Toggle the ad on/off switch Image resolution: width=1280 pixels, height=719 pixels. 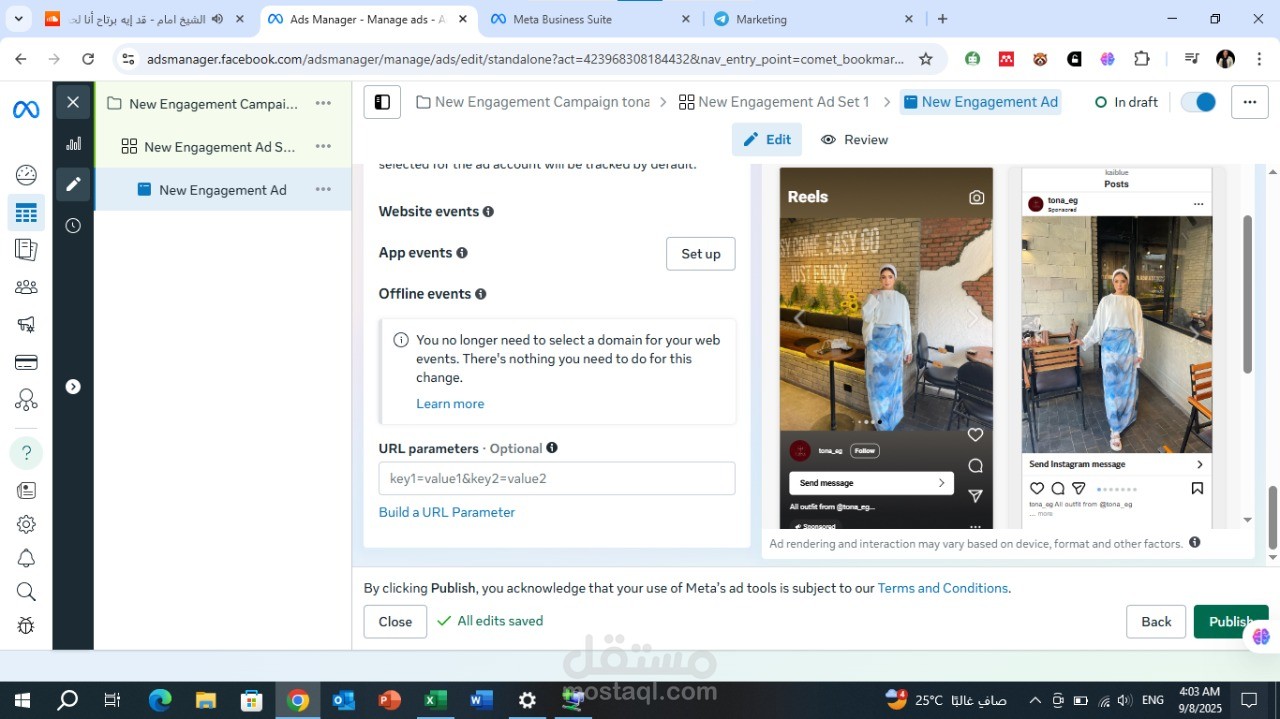click(1198, 102)
